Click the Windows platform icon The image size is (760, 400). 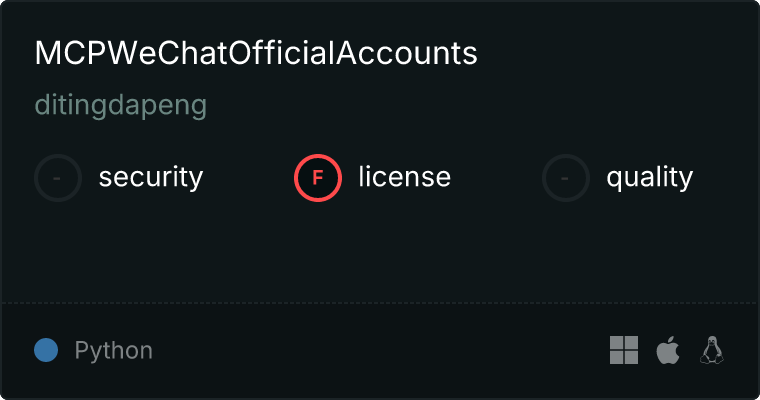click(x=624, y=350)
